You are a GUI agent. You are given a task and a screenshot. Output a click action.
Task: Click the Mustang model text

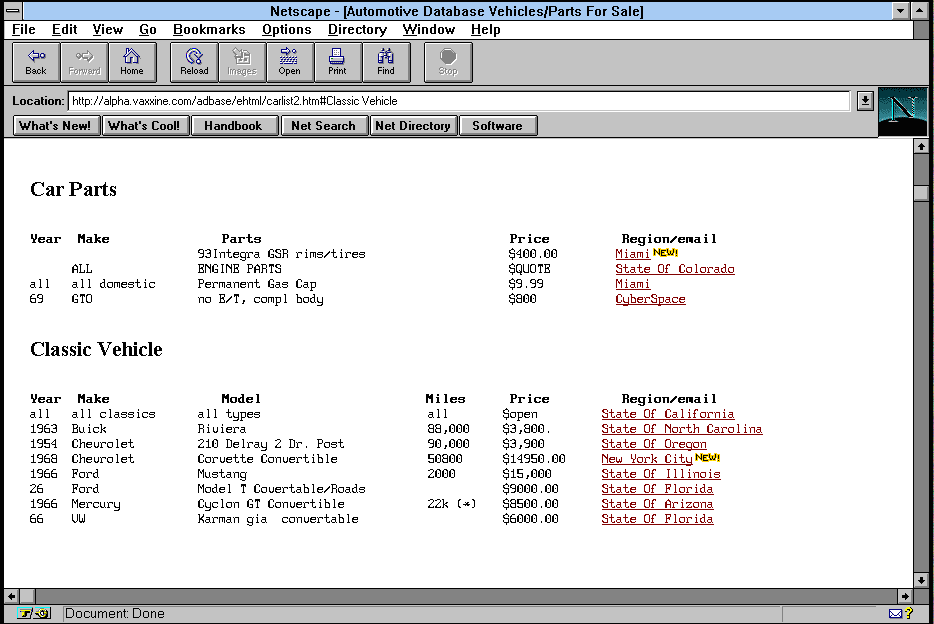coord(222,474)
